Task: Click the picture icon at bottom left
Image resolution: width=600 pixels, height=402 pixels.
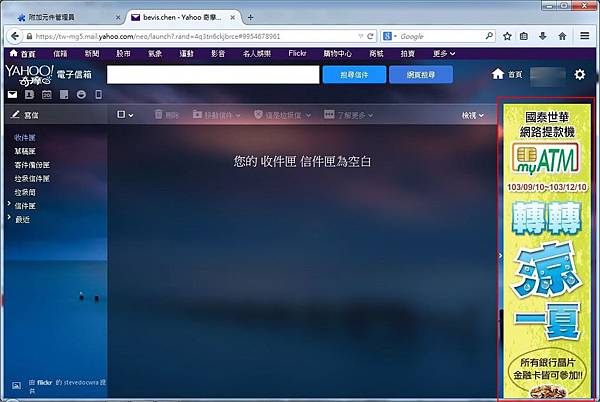Action: (16, 385)
